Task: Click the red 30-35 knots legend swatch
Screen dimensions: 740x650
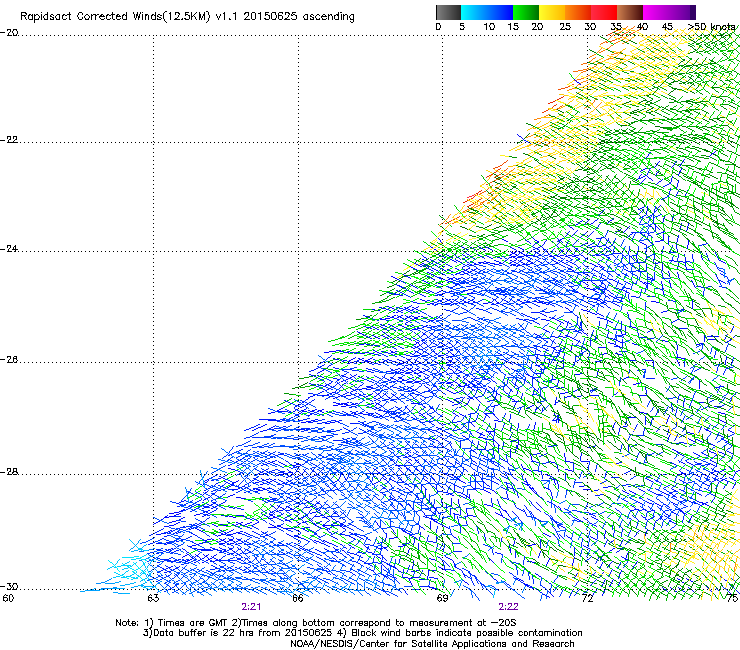Action: (x=604, y=12)
